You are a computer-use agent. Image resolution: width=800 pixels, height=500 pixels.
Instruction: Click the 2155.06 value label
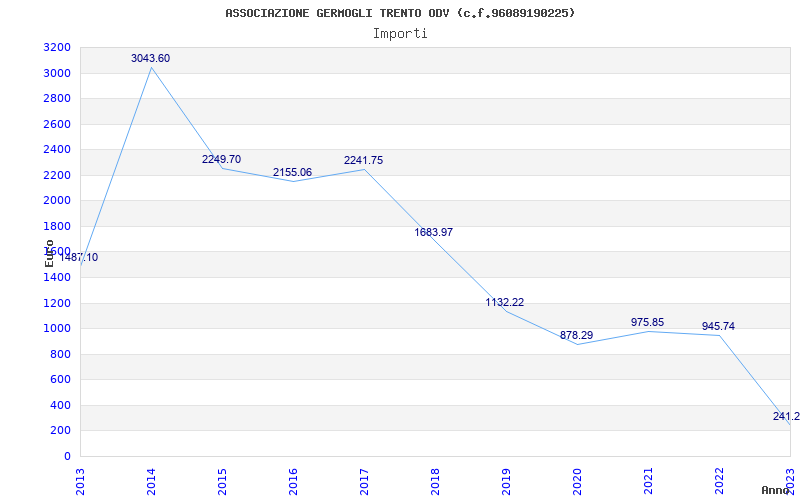coord(292,172)
